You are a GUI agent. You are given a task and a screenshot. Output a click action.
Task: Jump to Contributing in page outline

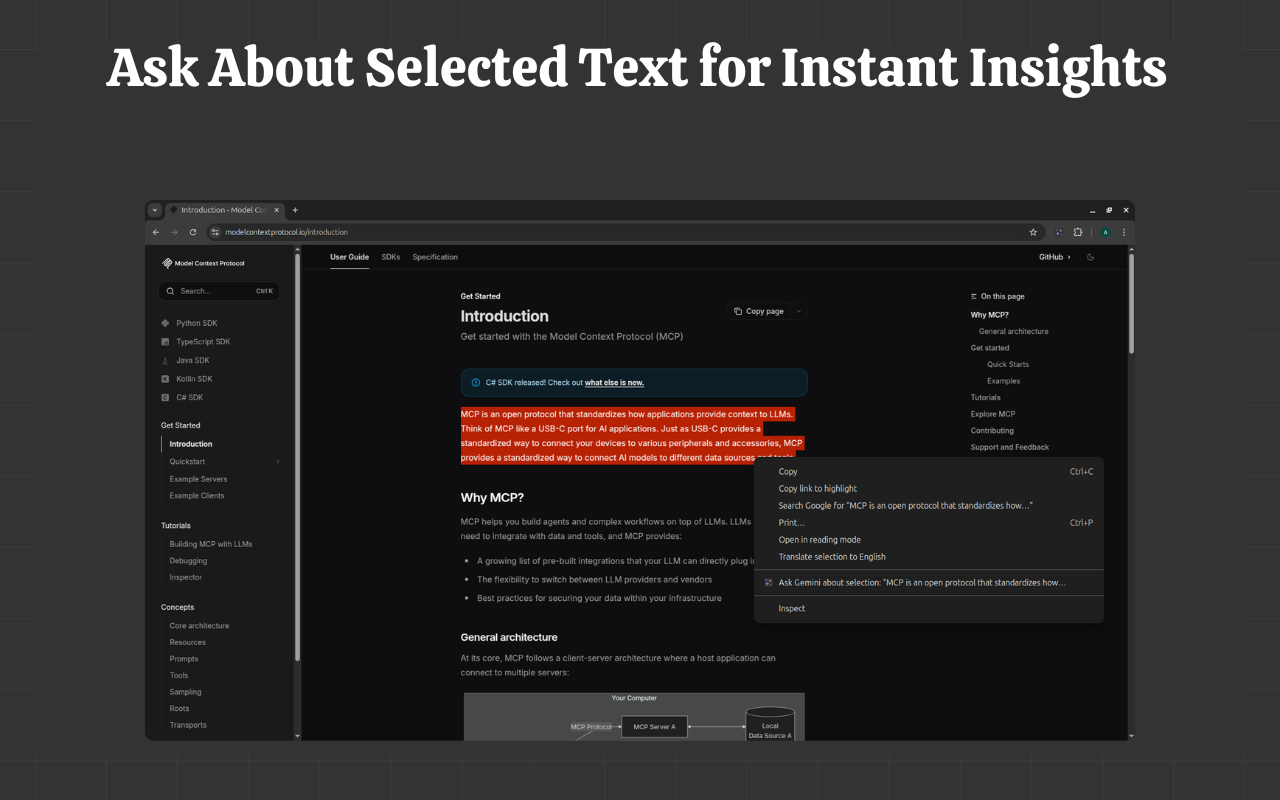tap(992, 431)
